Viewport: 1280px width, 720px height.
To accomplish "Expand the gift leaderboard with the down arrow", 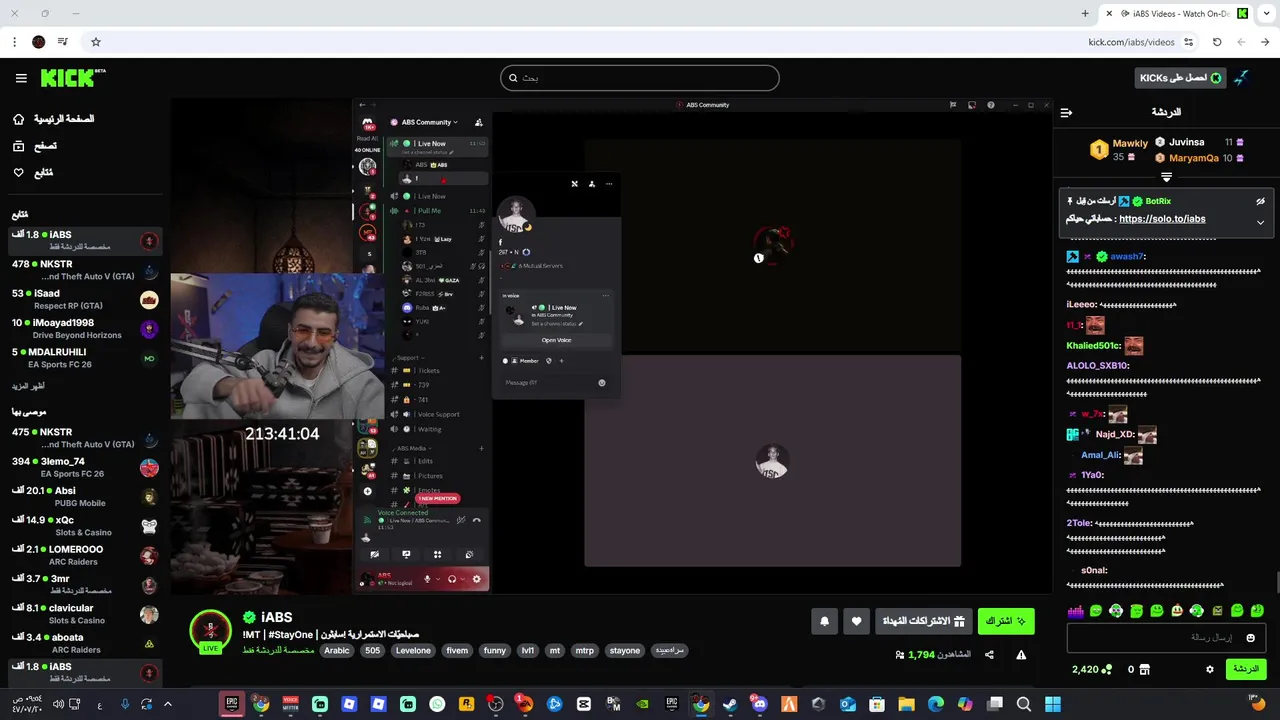I will pos(1166,177).
